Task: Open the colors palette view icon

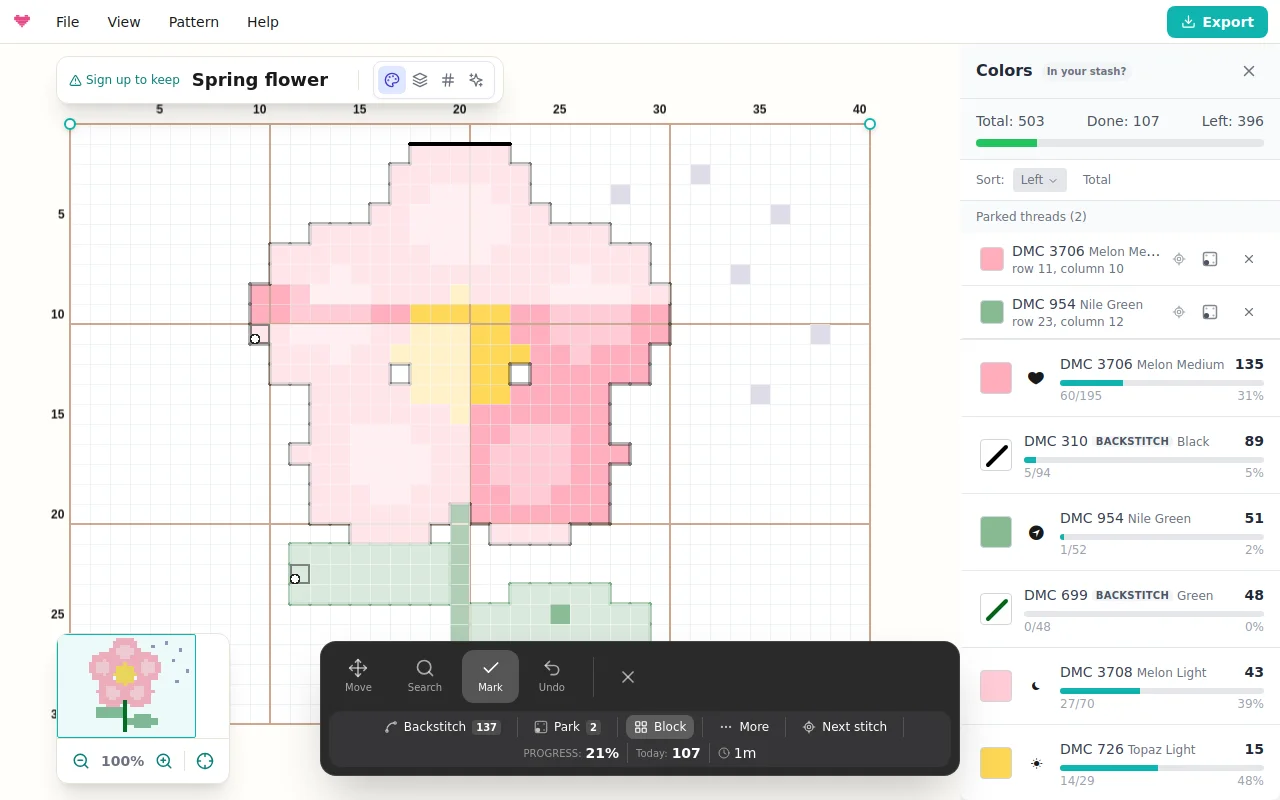Action: (392, 80)
